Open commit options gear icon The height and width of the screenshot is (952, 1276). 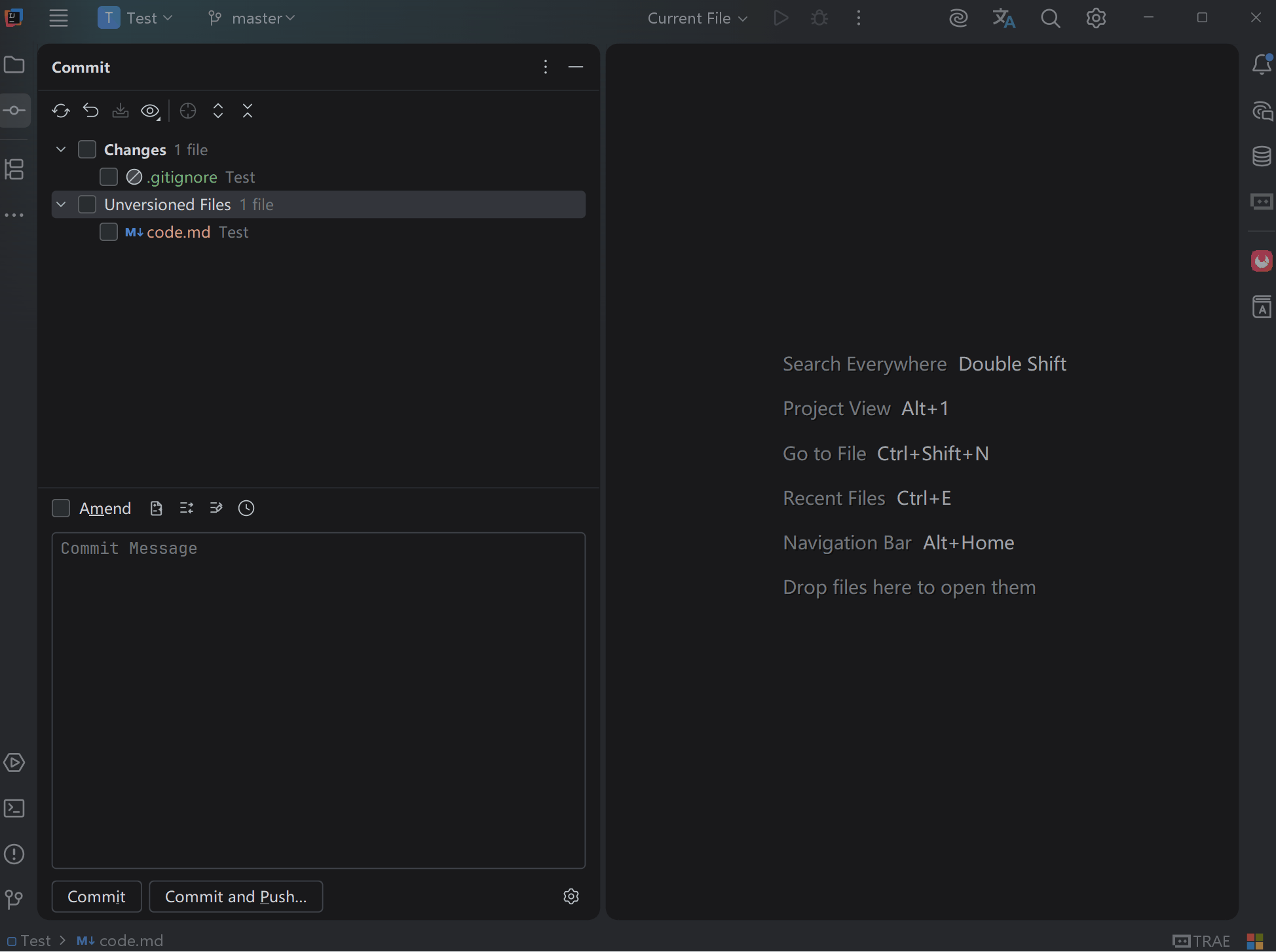(x=571, y=896)
